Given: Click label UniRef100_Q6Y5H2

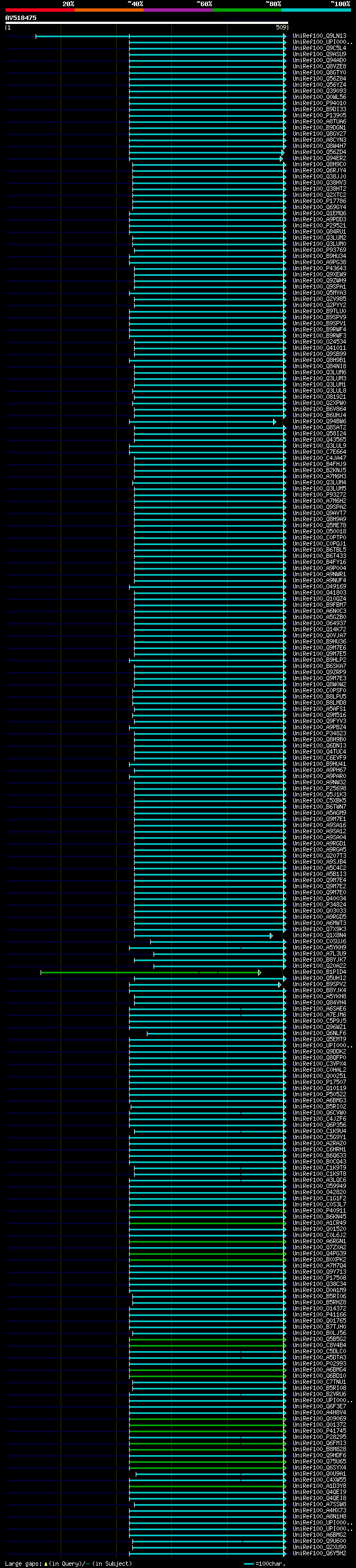Looking at the screenshot, I should click(319, 1553).
